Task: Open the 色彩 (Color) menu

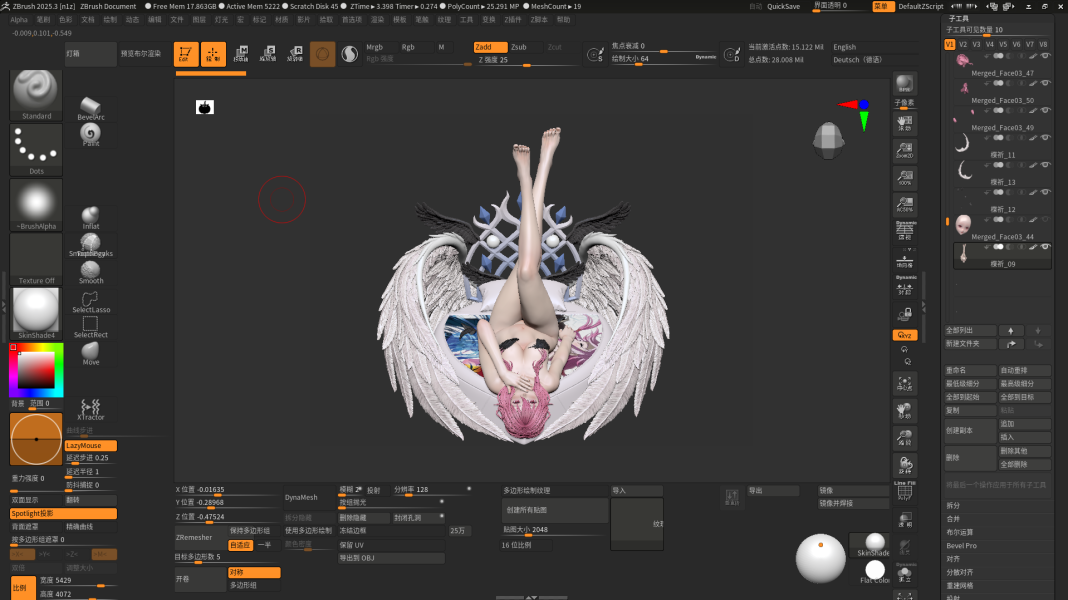Action: pyautogui.click(x=65, y=20)
